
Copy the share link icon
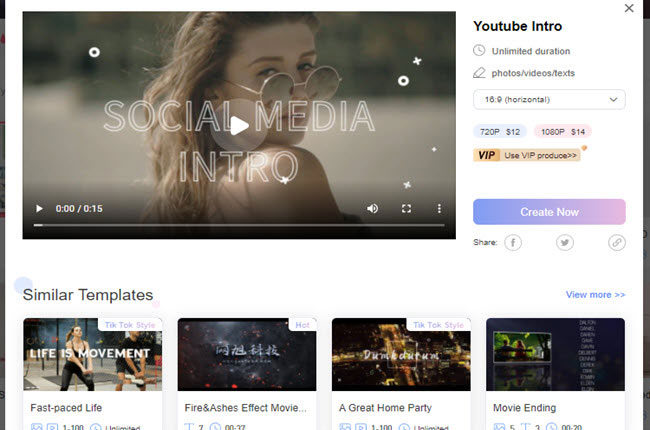(617, 243)
